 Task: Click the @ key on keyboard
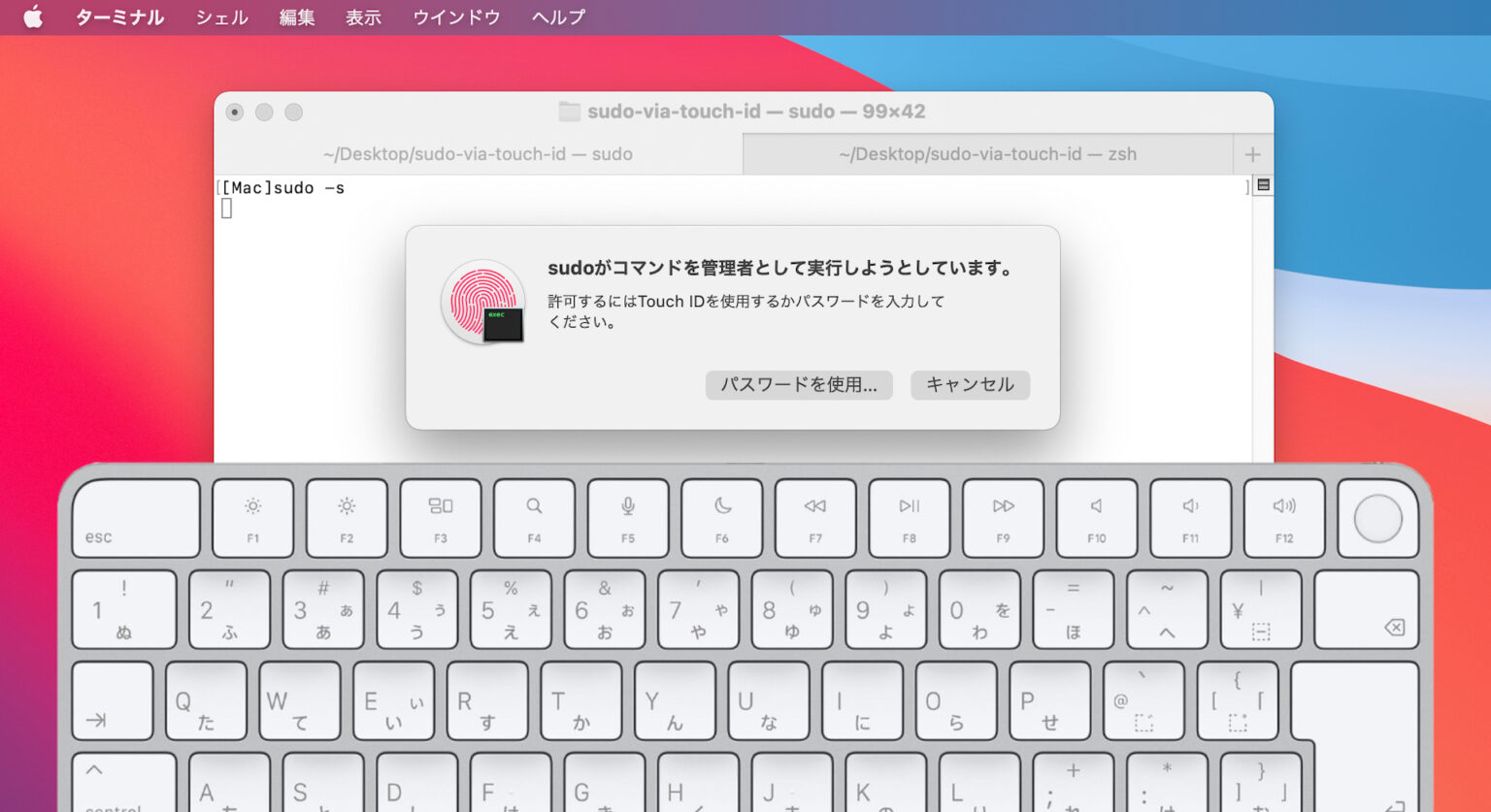[x=1143, y=700]
